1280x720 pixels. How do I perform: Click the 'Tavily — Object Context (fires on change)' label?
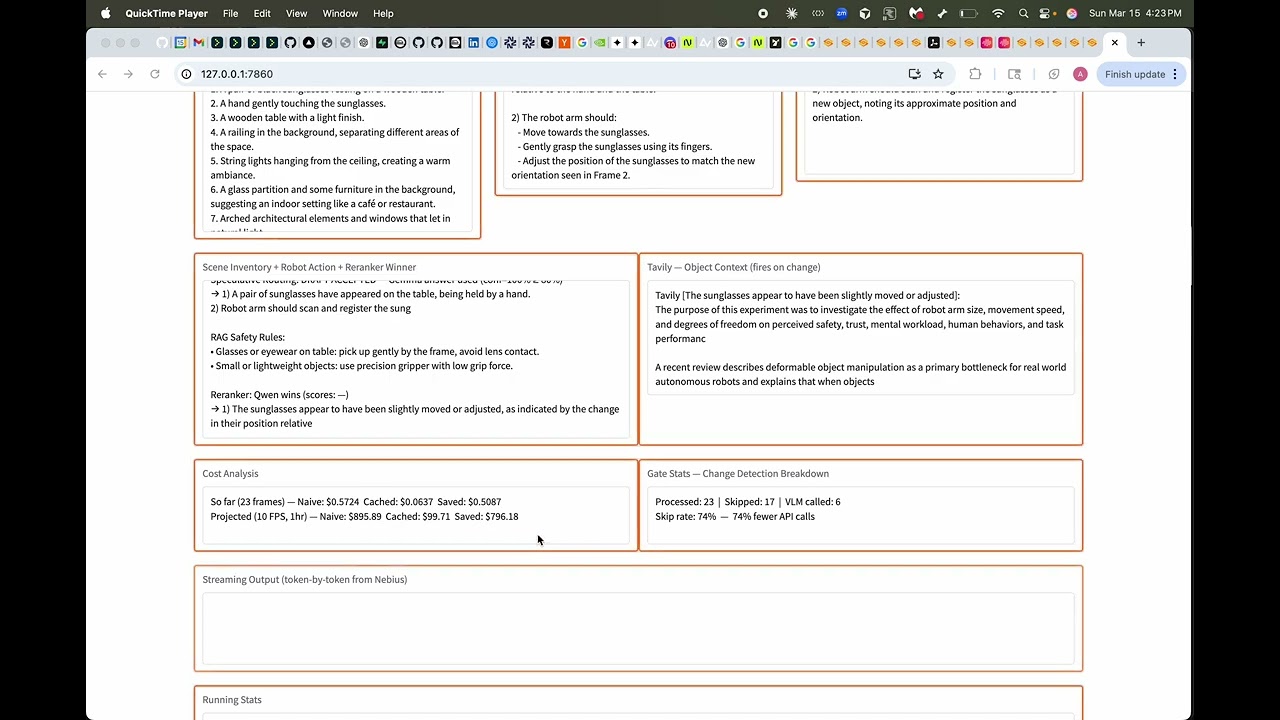(x=733, y=267)
